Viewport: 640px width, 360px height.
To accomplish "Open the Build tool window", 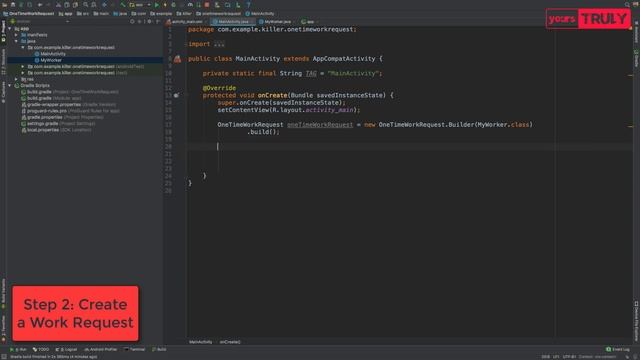I will click(x=159, y=349).
